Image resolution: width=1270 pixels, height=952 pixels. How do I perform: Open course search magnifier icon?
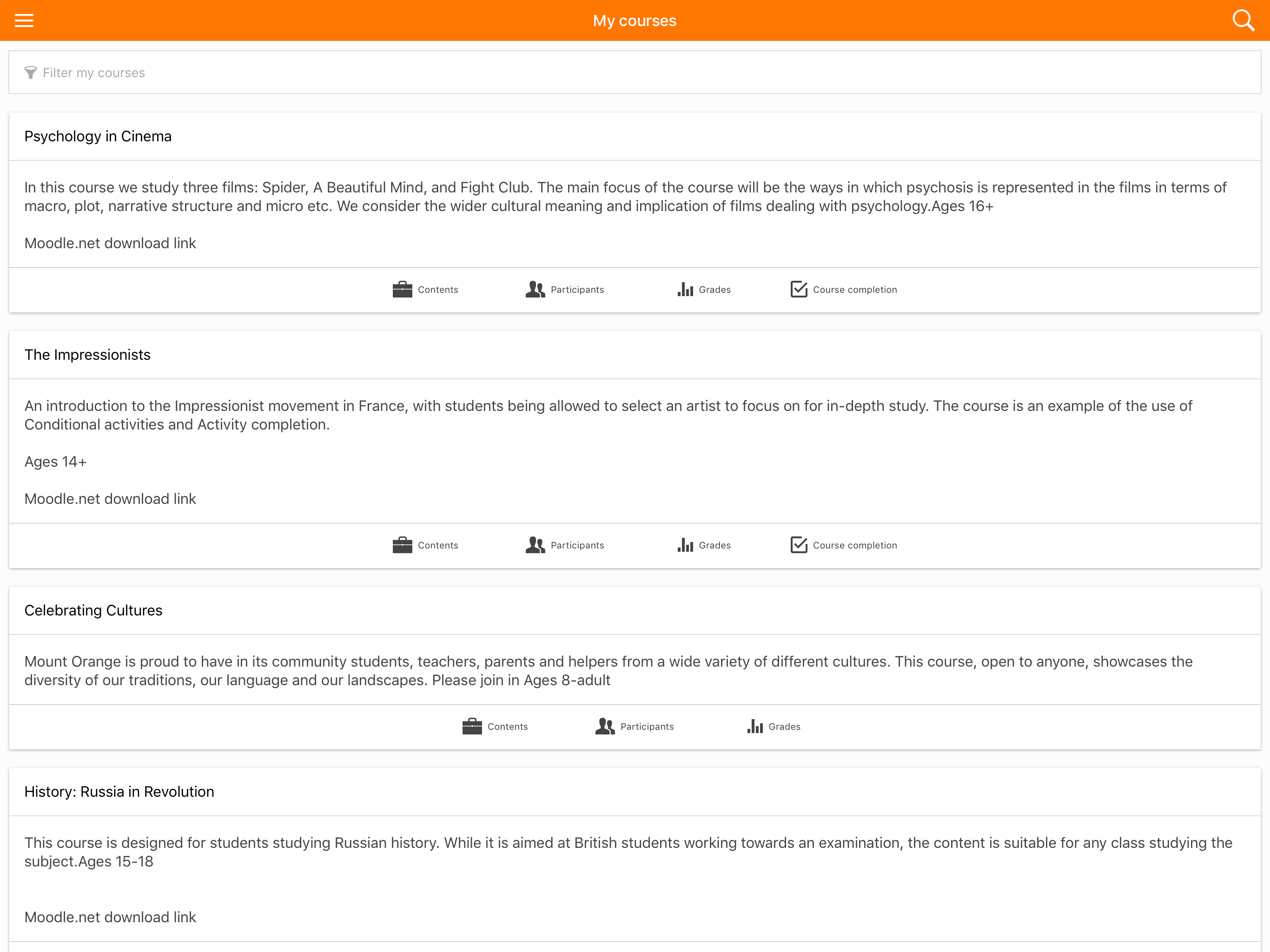[x=1243, y=20]
